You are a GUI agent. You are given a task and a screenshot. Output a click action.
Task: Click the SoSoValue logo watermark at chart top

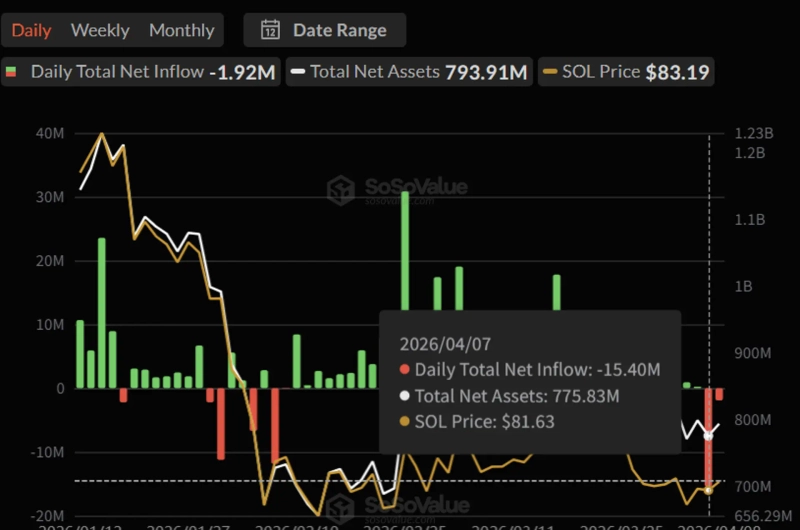click(342, 190)
